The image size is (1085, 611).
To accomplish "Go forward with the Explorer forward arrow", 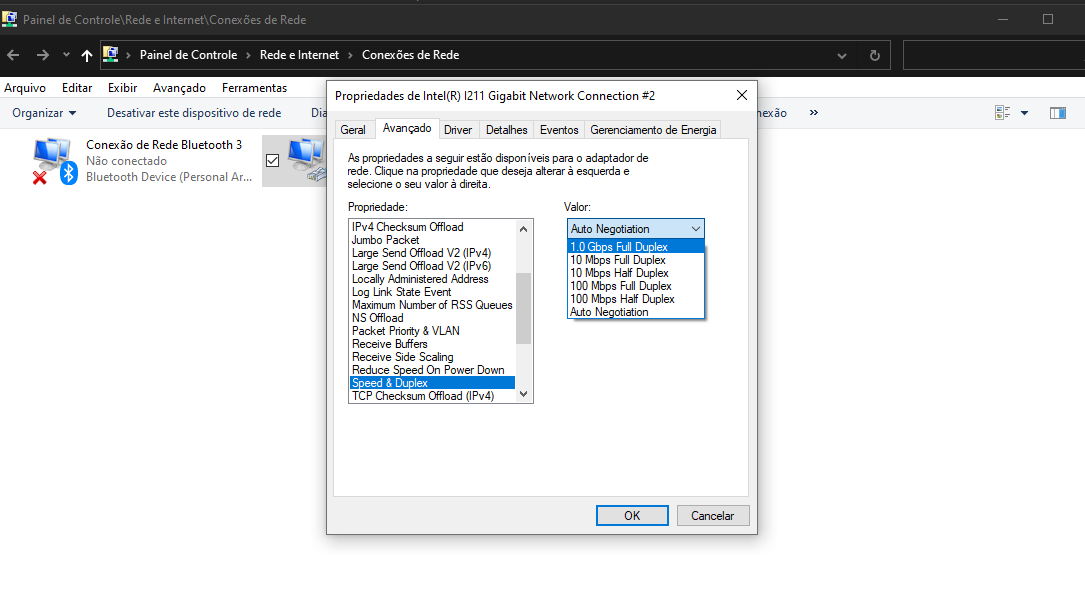I will [x=43, y=55].
